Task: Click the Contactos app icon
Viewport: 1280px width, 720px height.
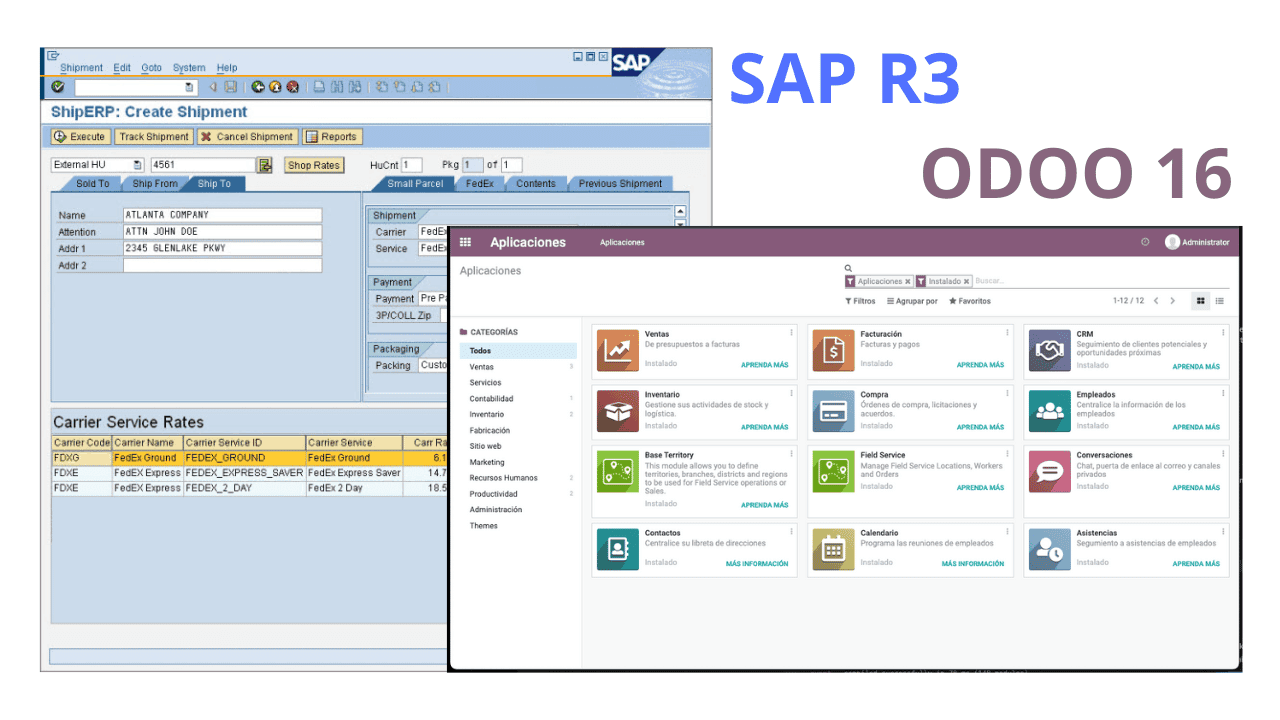Action: [618, 549]
